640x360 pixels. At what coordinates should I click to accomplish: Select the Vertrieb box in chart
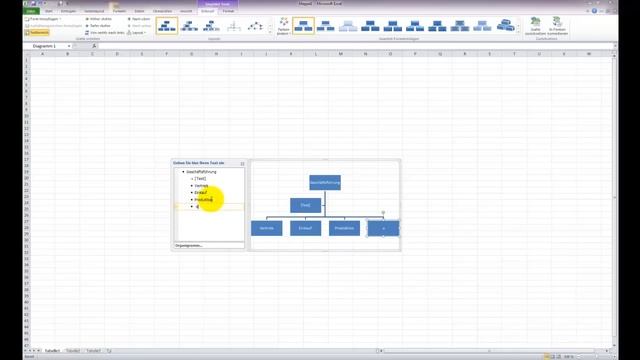tap(267, 228)
